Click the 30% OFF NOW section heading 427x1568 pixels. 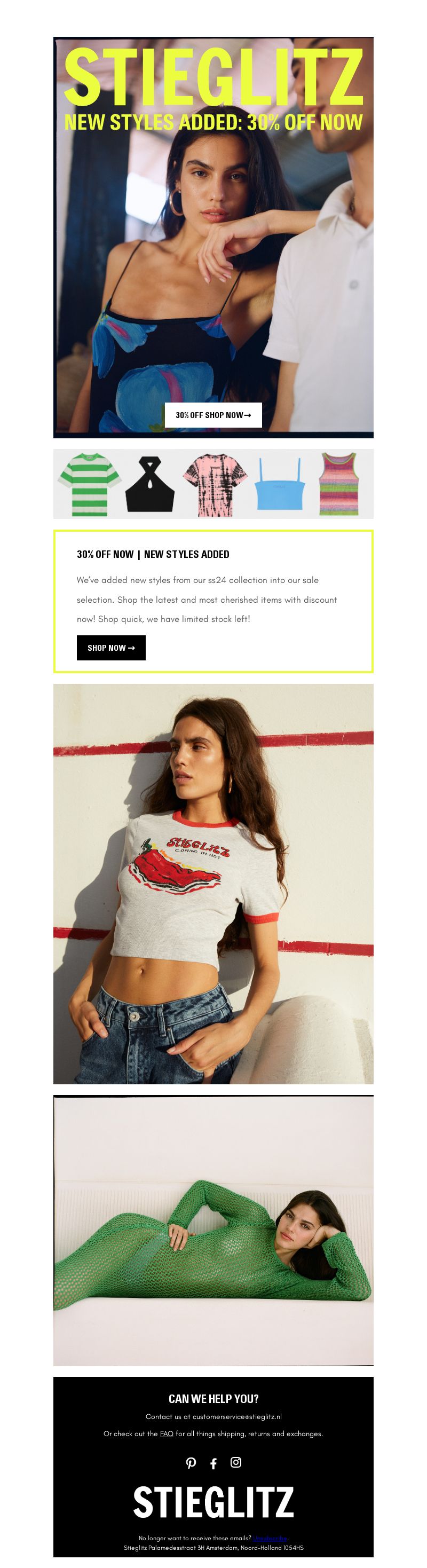(153, 554)
